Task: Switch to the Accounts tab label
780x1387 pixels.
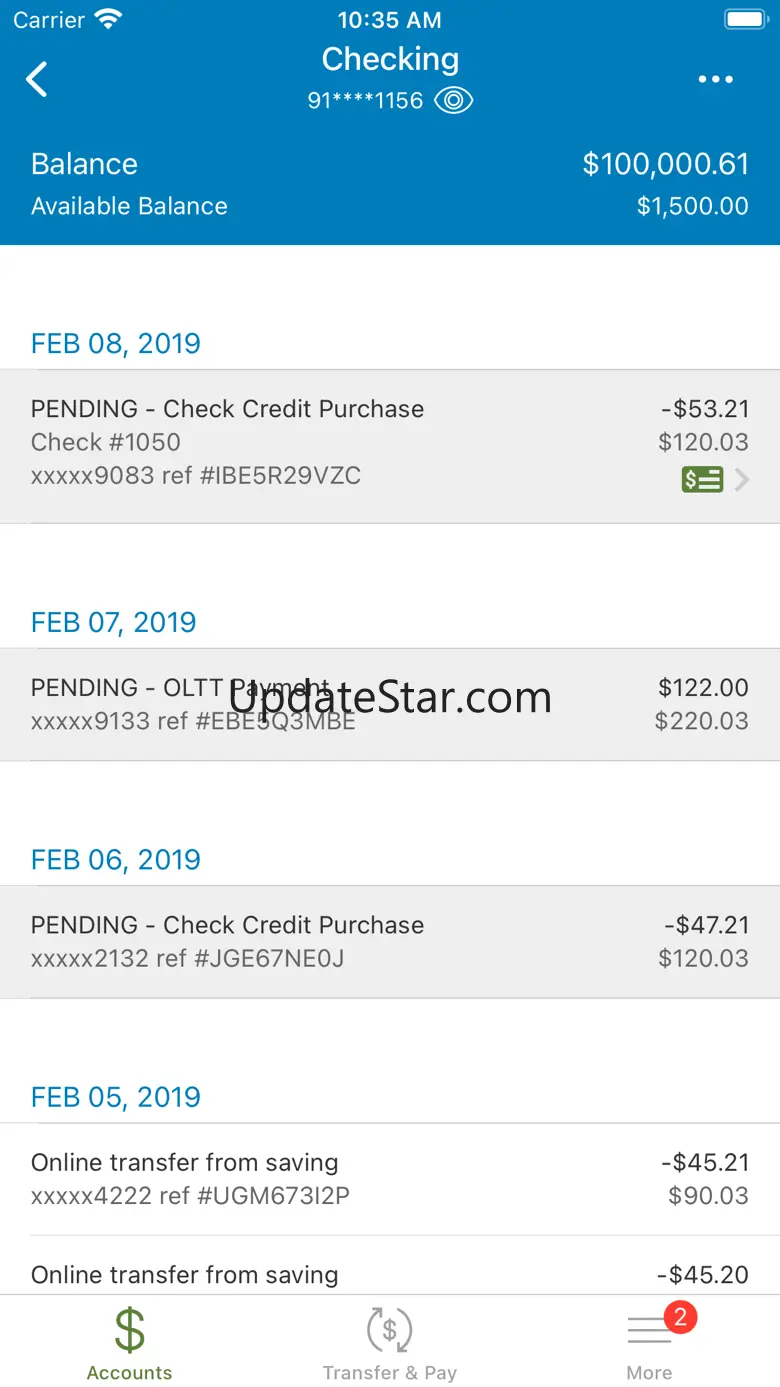Action: pos(129,1373)
